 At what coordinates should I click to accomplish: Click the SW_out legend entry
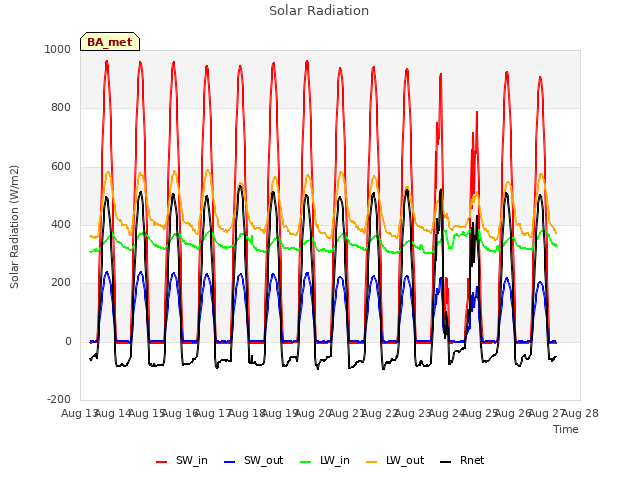click(253, 461)
